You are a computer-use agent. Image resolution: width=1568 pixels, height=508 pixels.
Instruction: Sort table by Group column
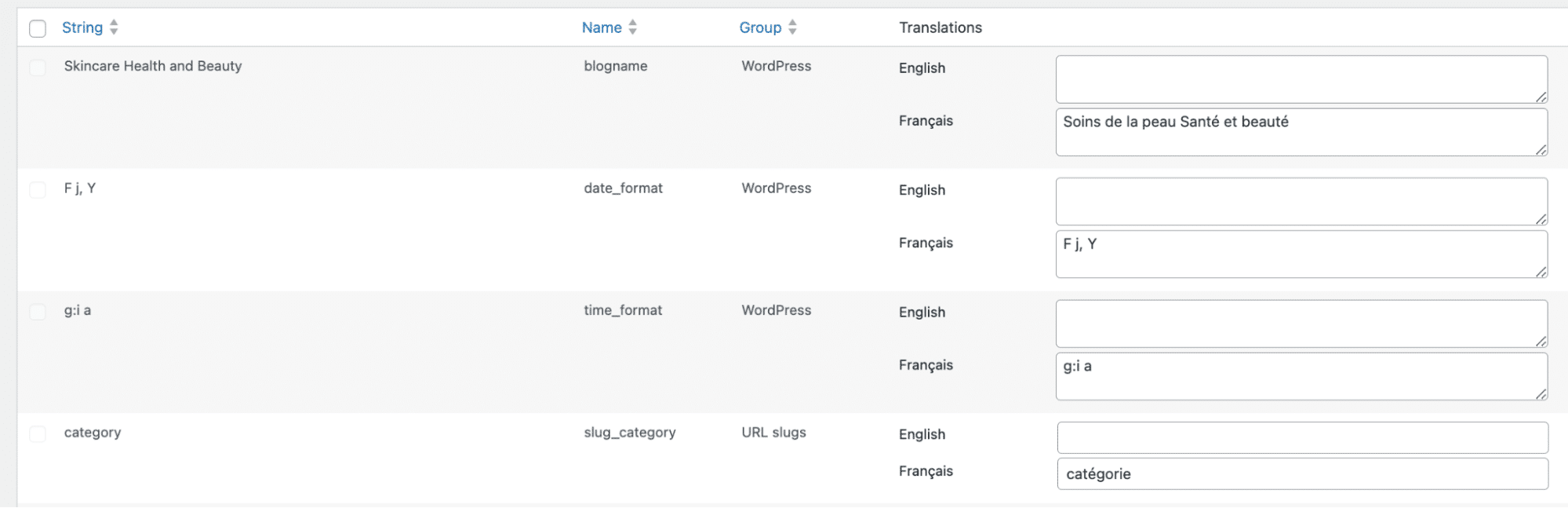760,27
